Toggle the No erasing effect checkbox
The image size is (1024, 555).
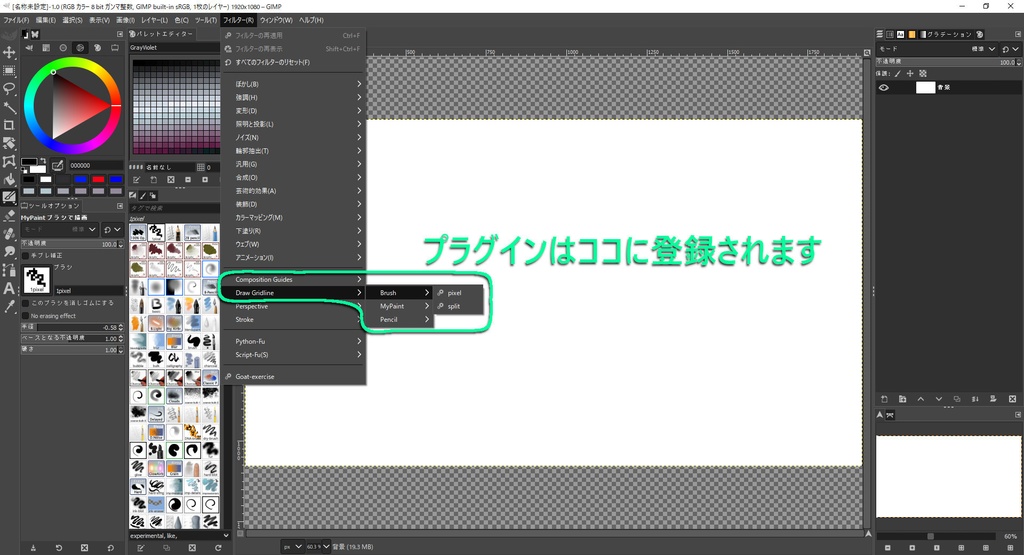[x=25, y=316]
